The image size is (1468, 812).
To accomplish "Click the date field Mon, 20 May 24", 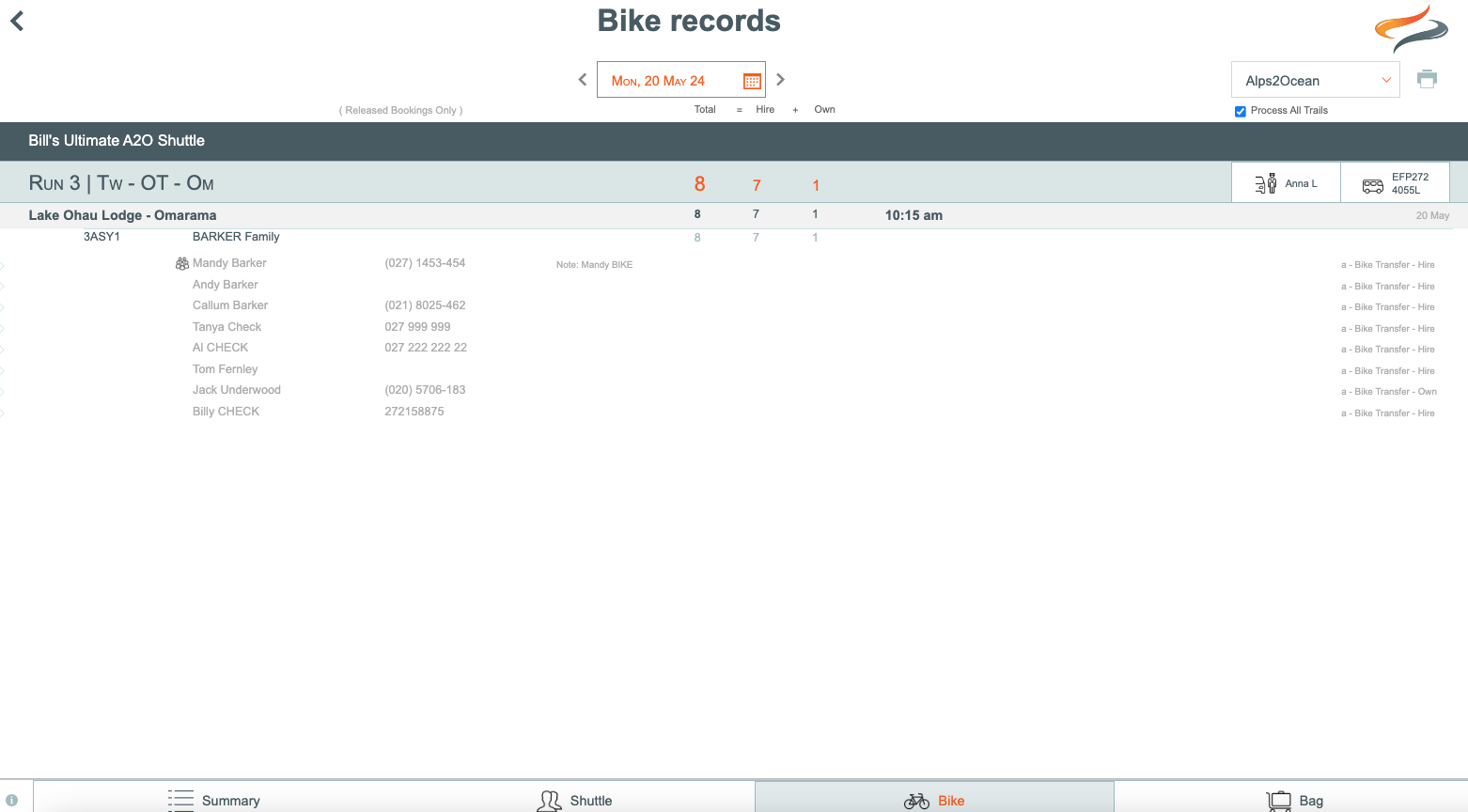I will pos(680,80).
